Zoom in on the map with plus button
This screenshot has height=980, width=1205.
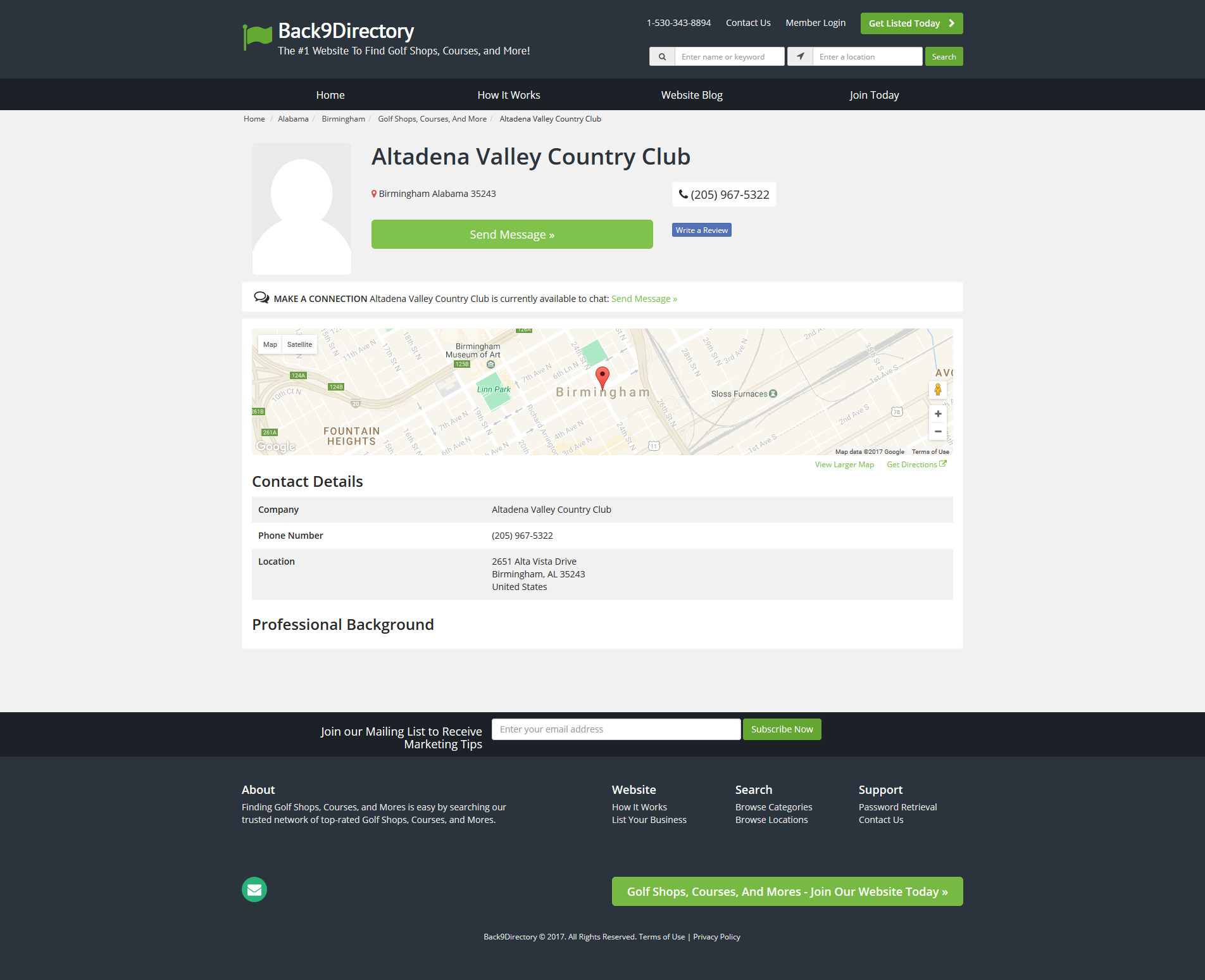pyautogui.click(x=938, y=414)
